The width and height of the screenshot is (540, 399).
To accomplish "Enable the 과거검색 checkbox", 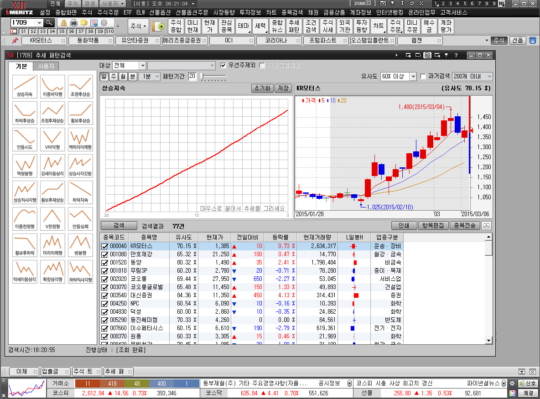I will 423,76.
